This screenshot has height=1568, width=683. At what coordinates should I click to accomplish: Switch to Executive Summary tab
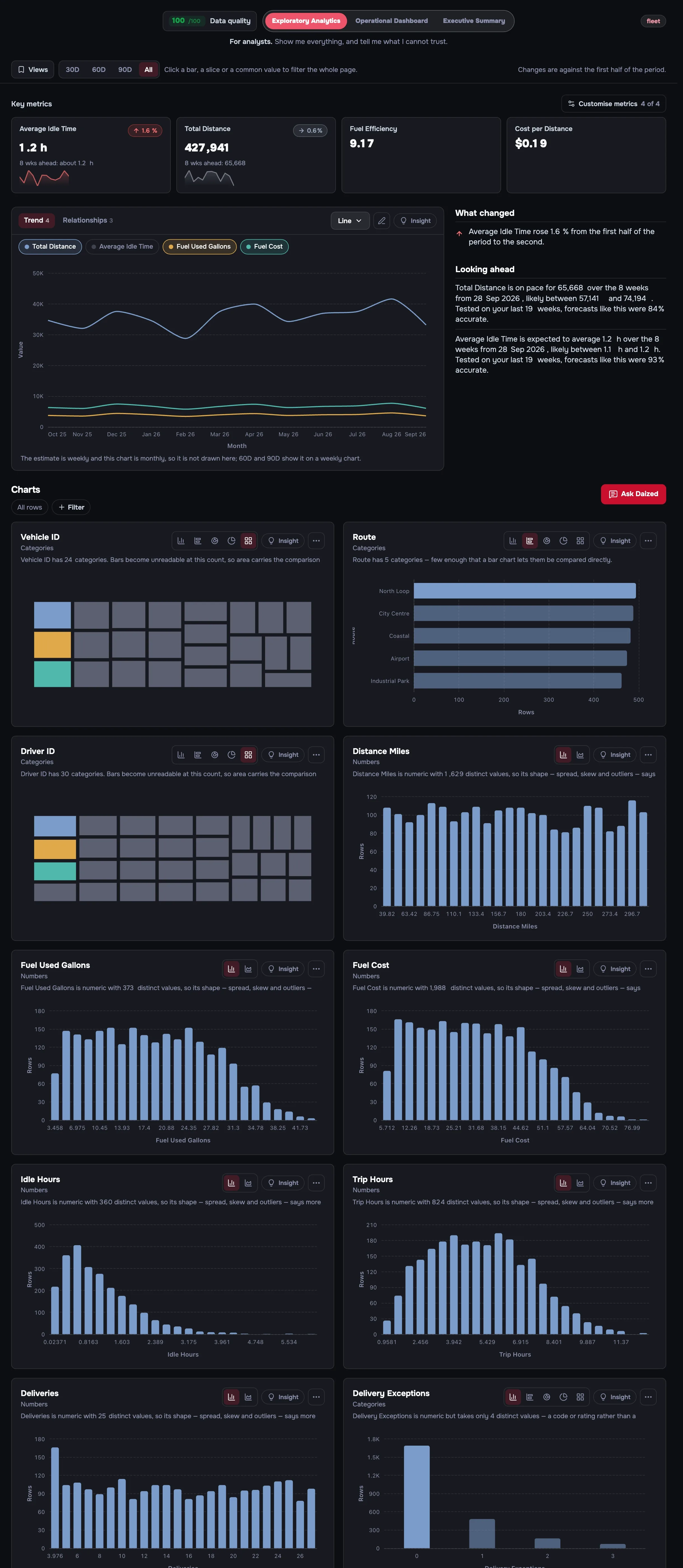tap(474, 21)
